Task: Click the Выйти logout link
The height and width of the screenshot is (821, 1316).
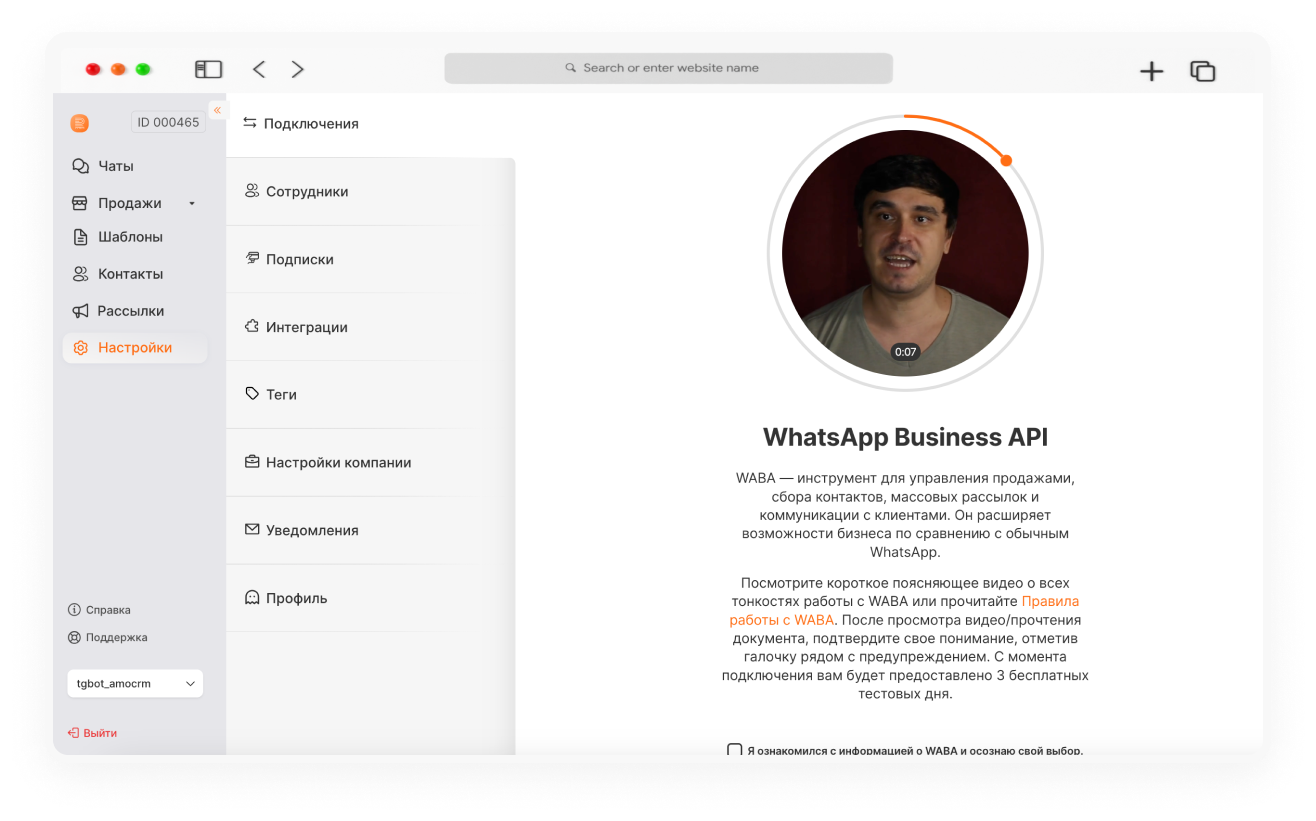Action: pyautogui.click(x=92, y=733)
